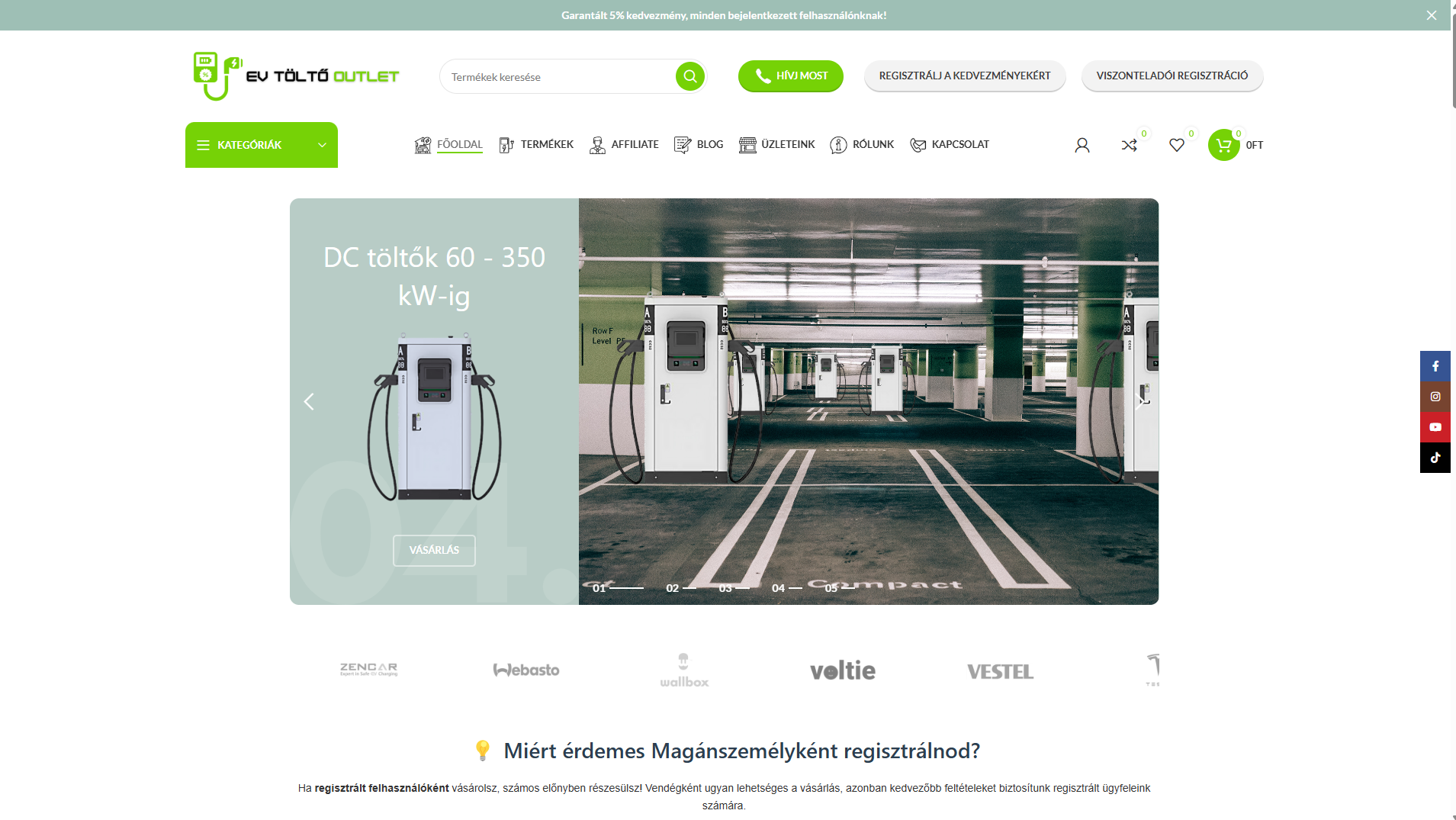Click the VÁSÁRLÁS button on the banner
The image size is (1456, 820).
pos(434,550)
